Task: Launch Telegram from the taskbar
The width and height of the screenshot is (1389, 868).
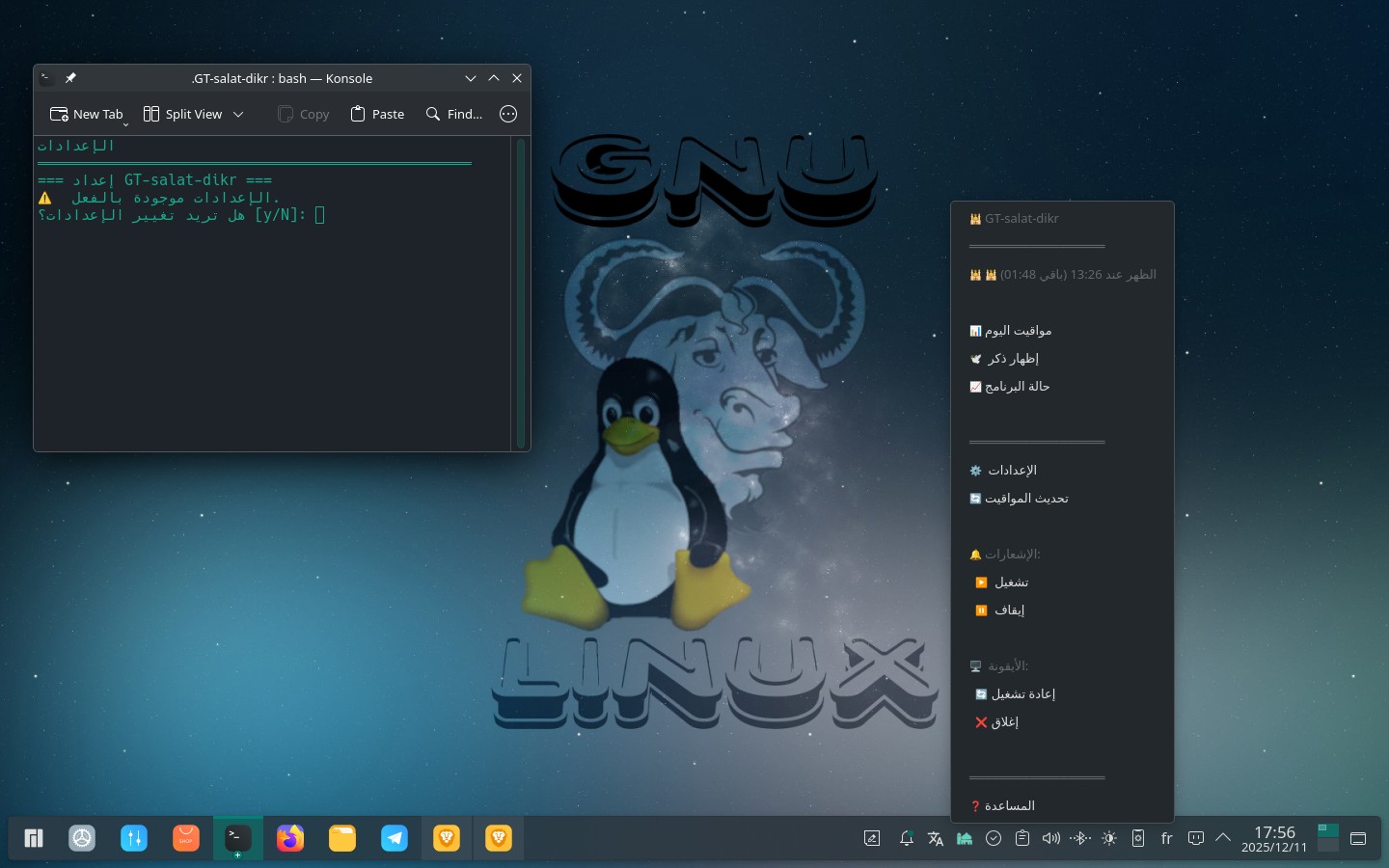Action: [395, 838]
